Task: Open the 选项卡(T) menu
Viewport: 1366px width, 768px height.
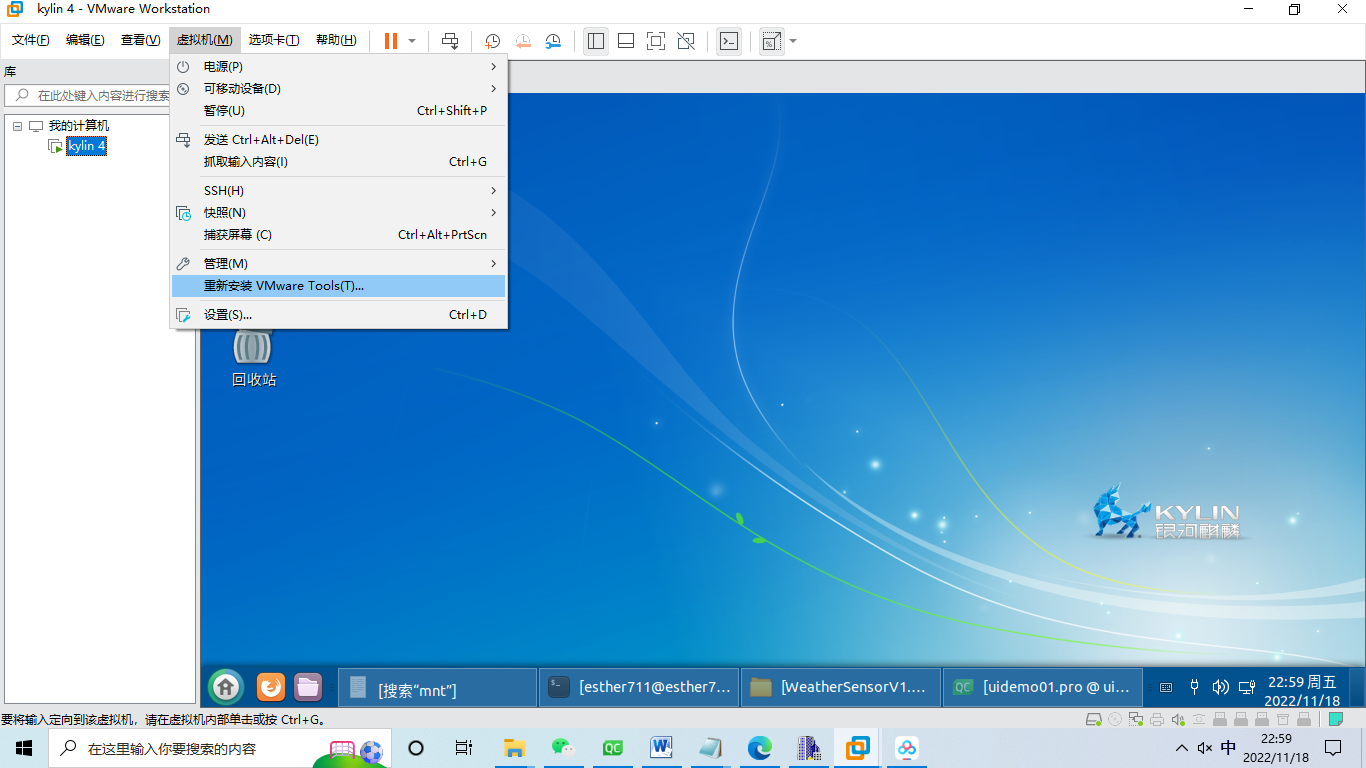Action: [274, 40]
